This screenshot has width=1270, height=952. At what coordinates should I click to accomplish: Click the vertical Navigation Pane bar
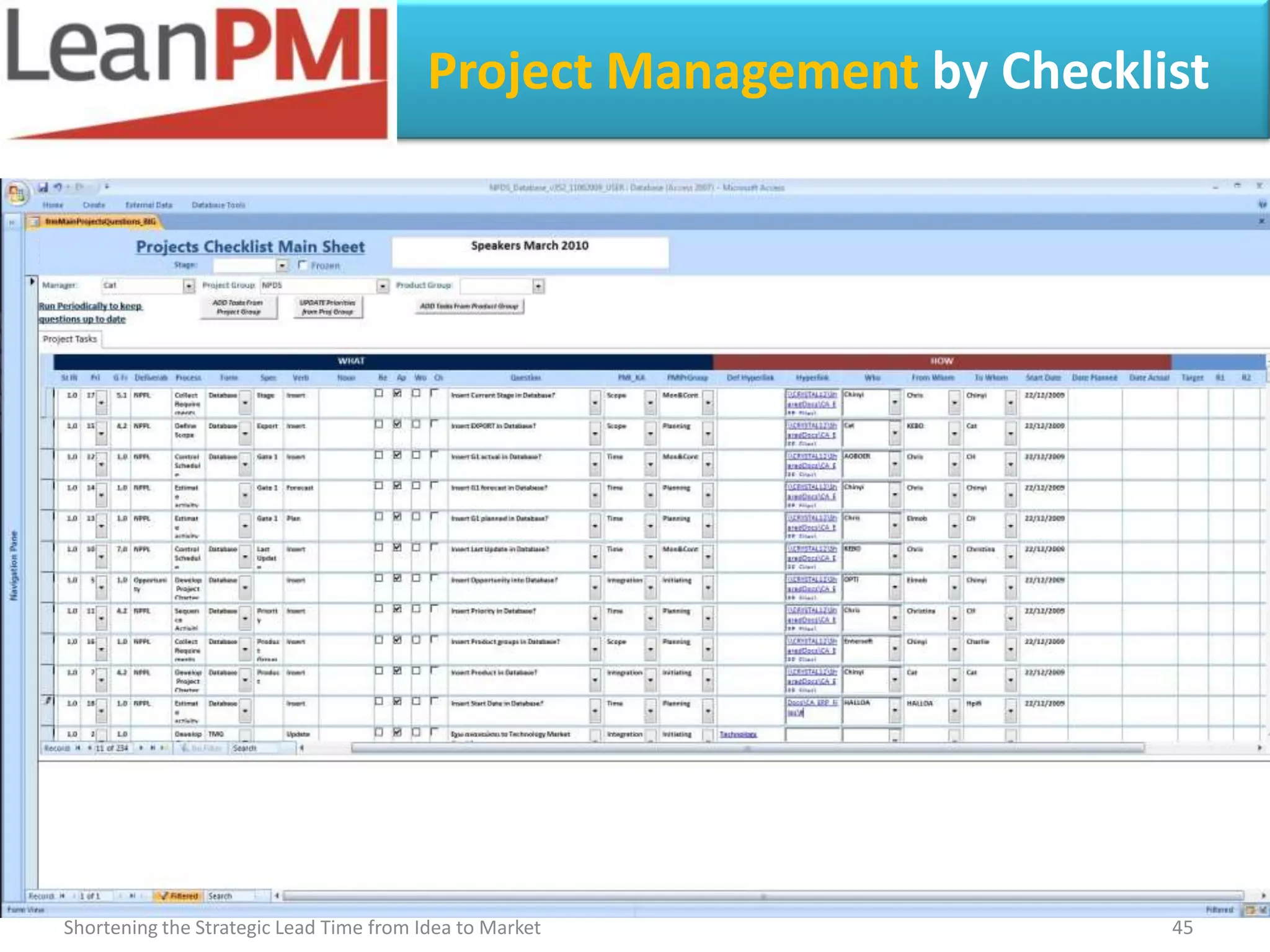click(13, 565)
